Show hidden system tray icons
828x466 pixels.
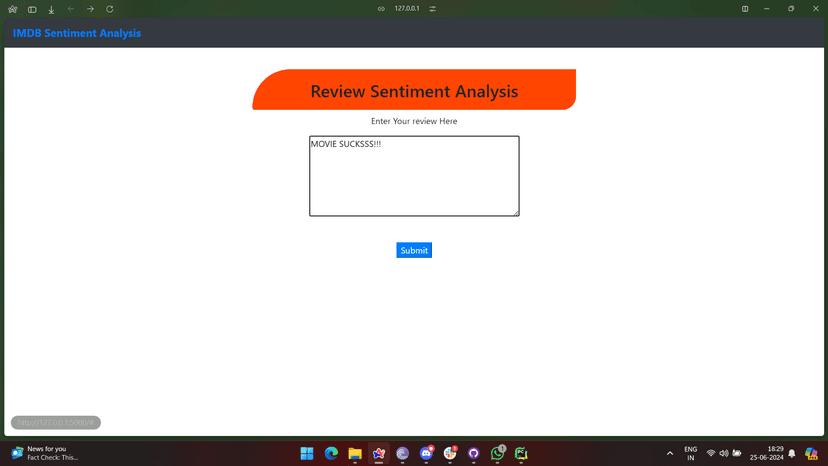(670, 453)
